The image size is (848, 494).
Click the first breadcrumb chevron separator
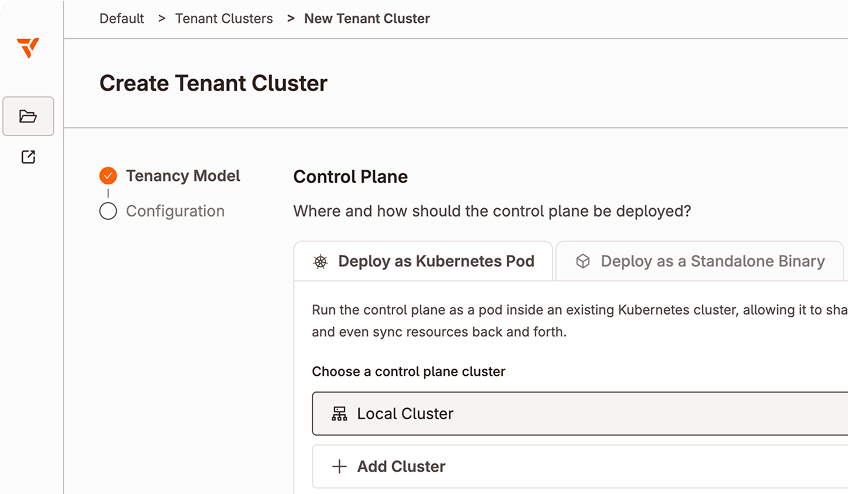161,18
